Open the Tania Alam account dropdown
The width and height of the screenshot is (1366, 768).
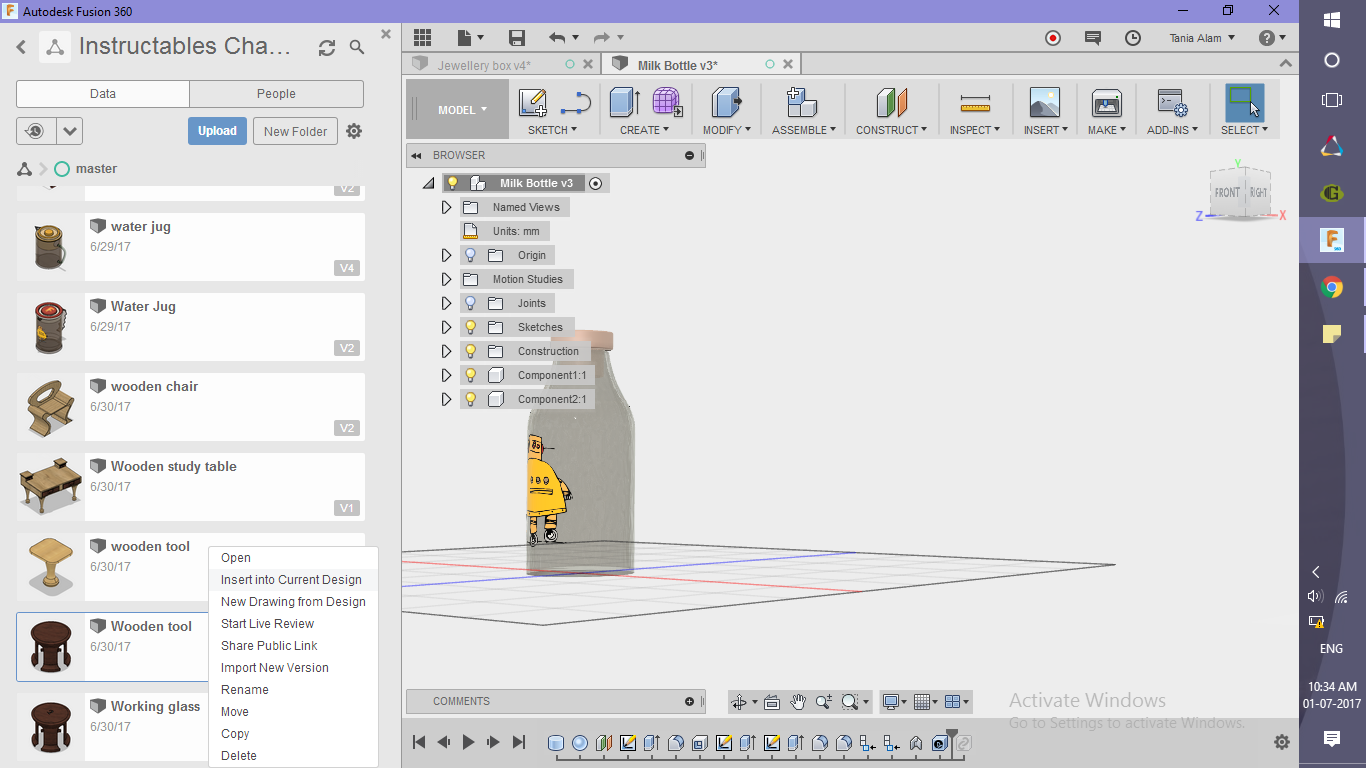point(1202,38)
